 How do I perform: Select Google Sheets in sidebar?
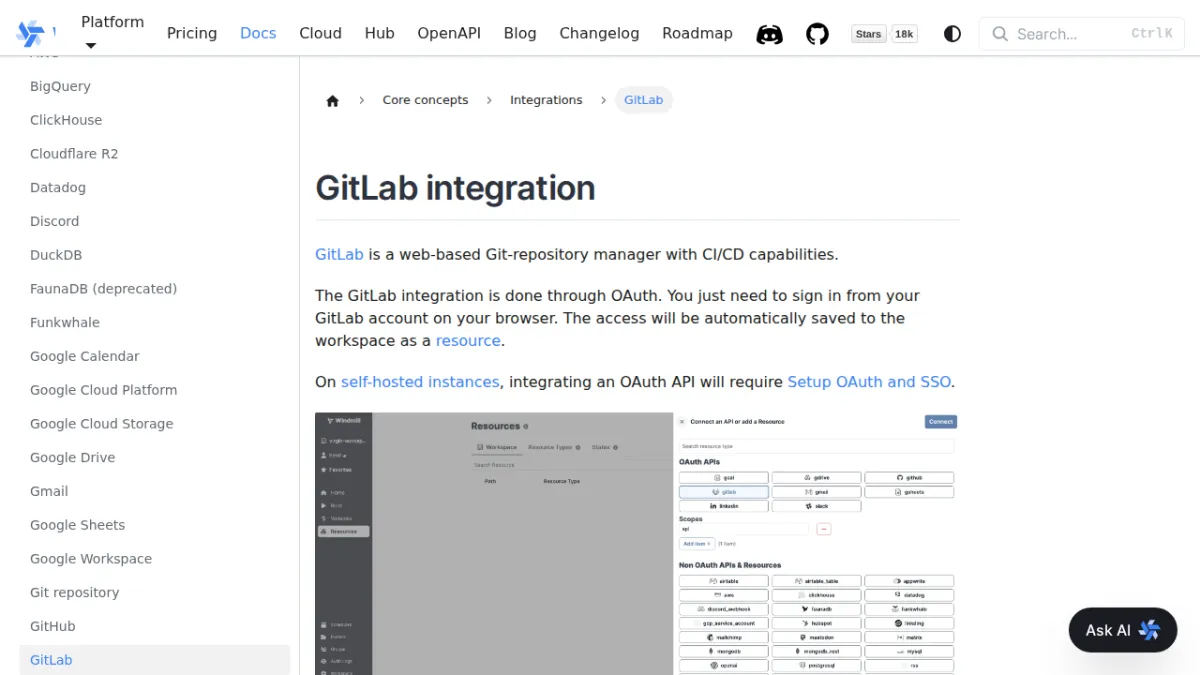[x=154, y=525]
